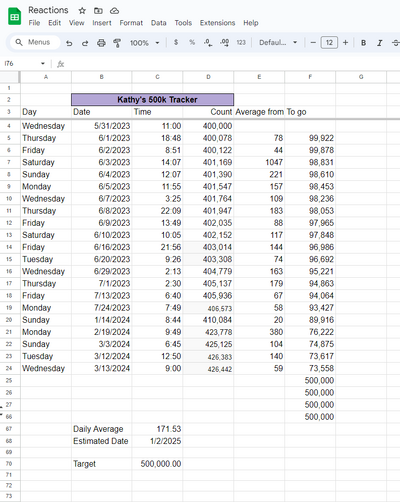This screenshot has width=400, height=502.
Task: Open the Default font dropdown
Action: 278,43
